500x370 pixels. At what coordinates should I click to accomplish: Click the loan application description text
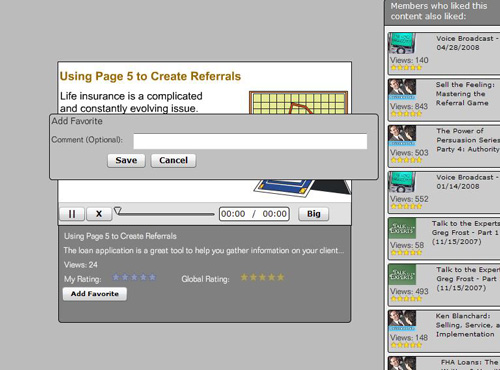click(204, 250)
